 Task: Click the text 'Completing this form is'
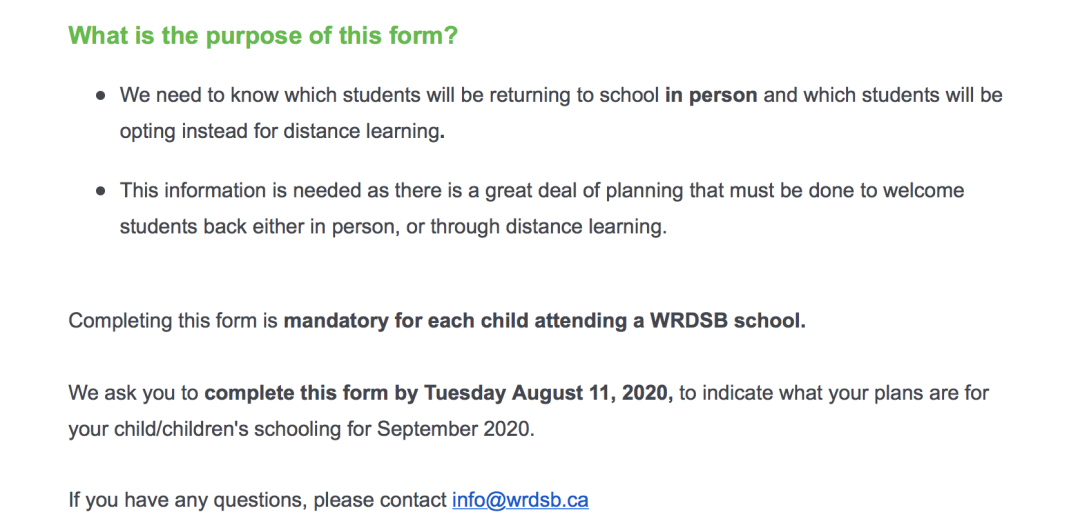pos(173,321)
